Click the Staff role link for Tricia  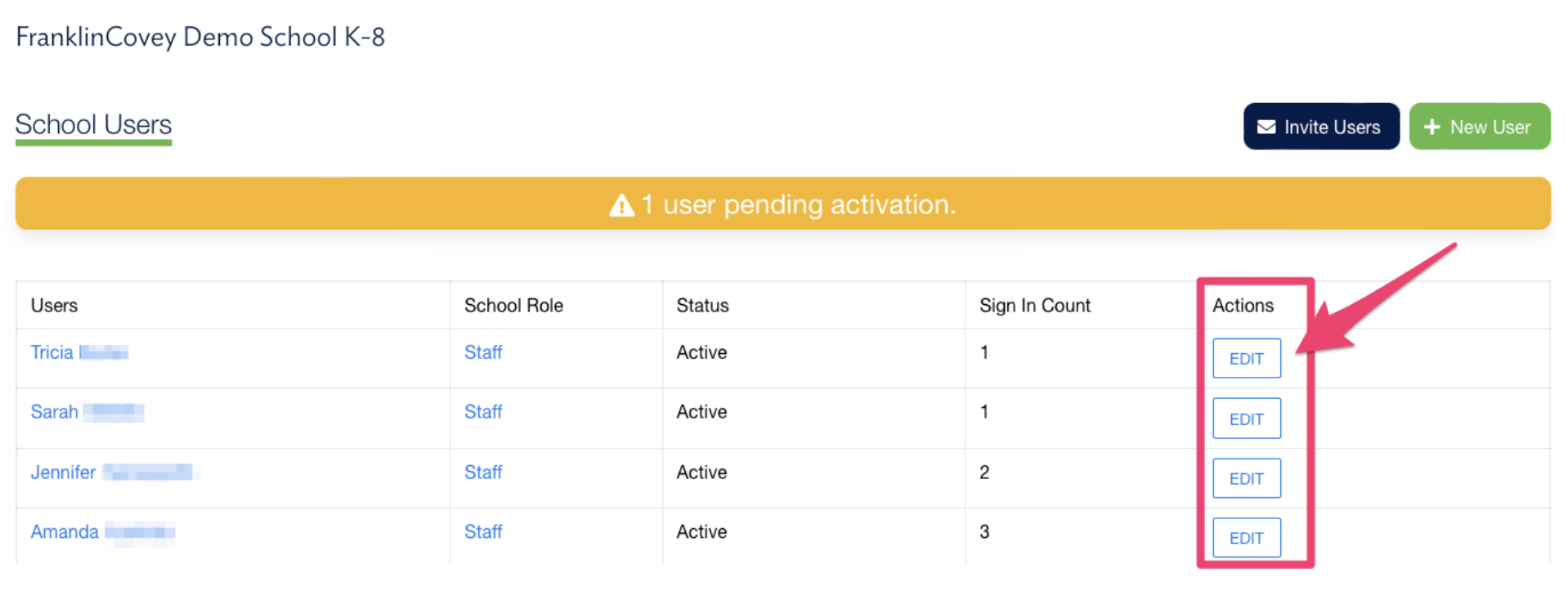pyautogui.click(x=482, y=352)
